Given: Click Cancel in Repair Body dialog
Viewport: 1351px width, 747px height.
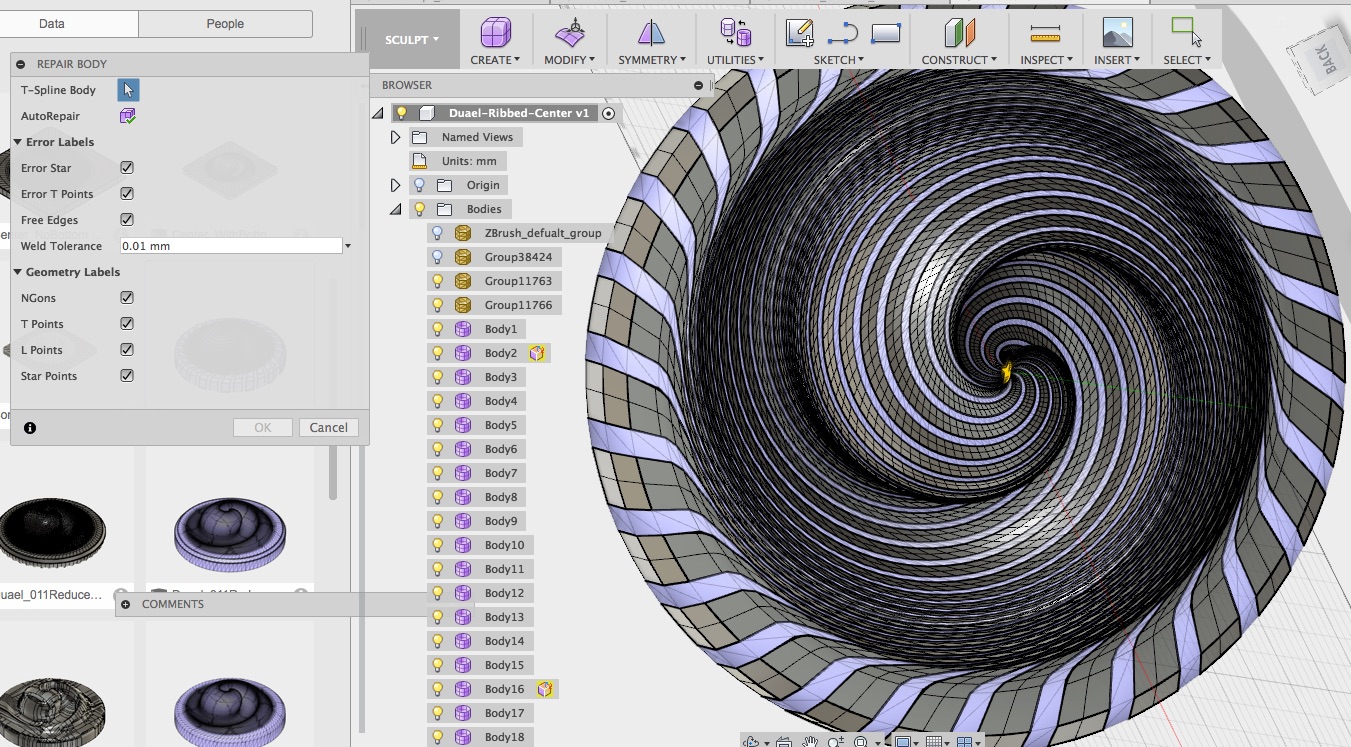Looking at the screenshot, I should point(328,428).
